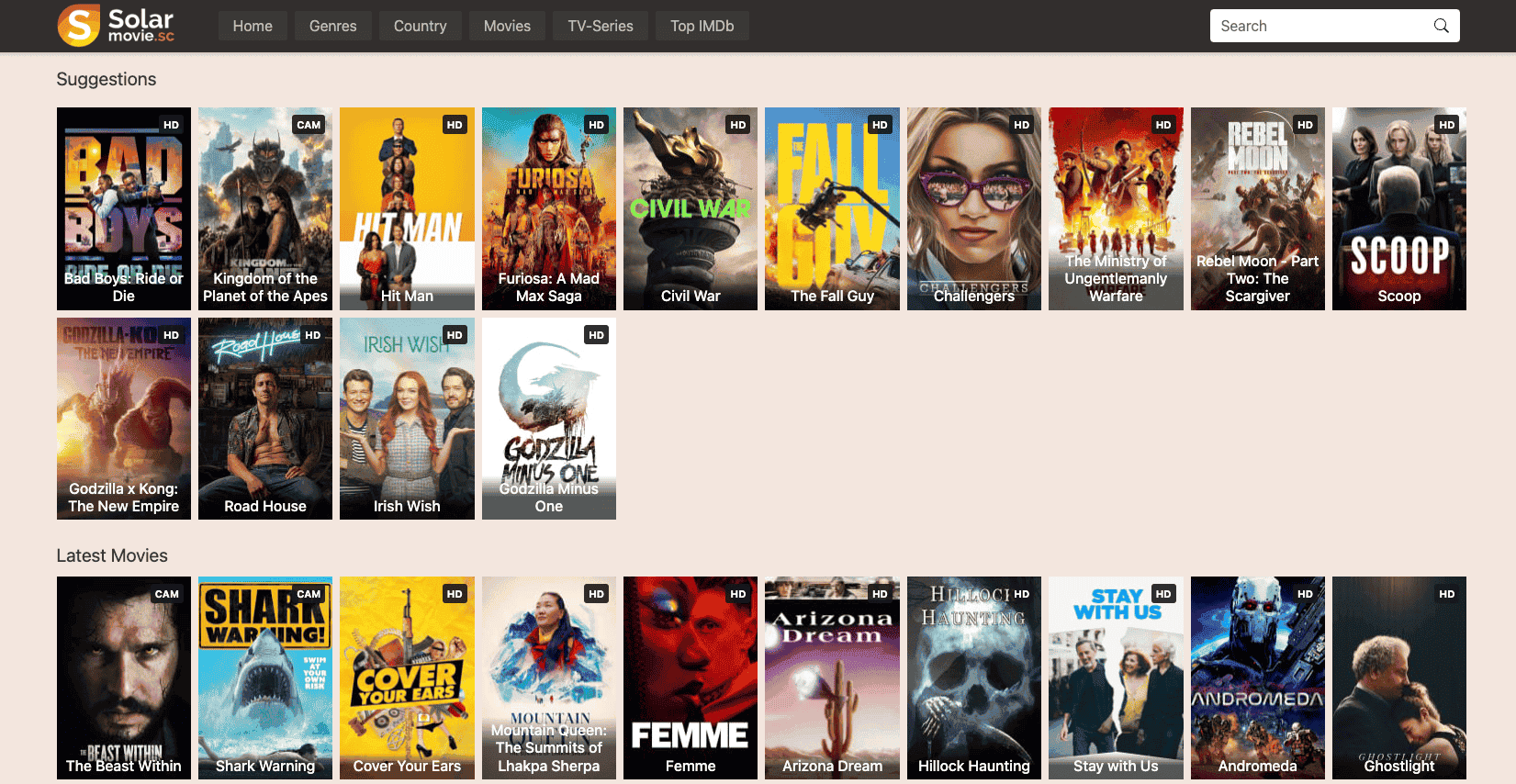Screen dimensions: 1516x784
Task: Click the HD badge on Hit Man poster
Action: click(455, 125)
